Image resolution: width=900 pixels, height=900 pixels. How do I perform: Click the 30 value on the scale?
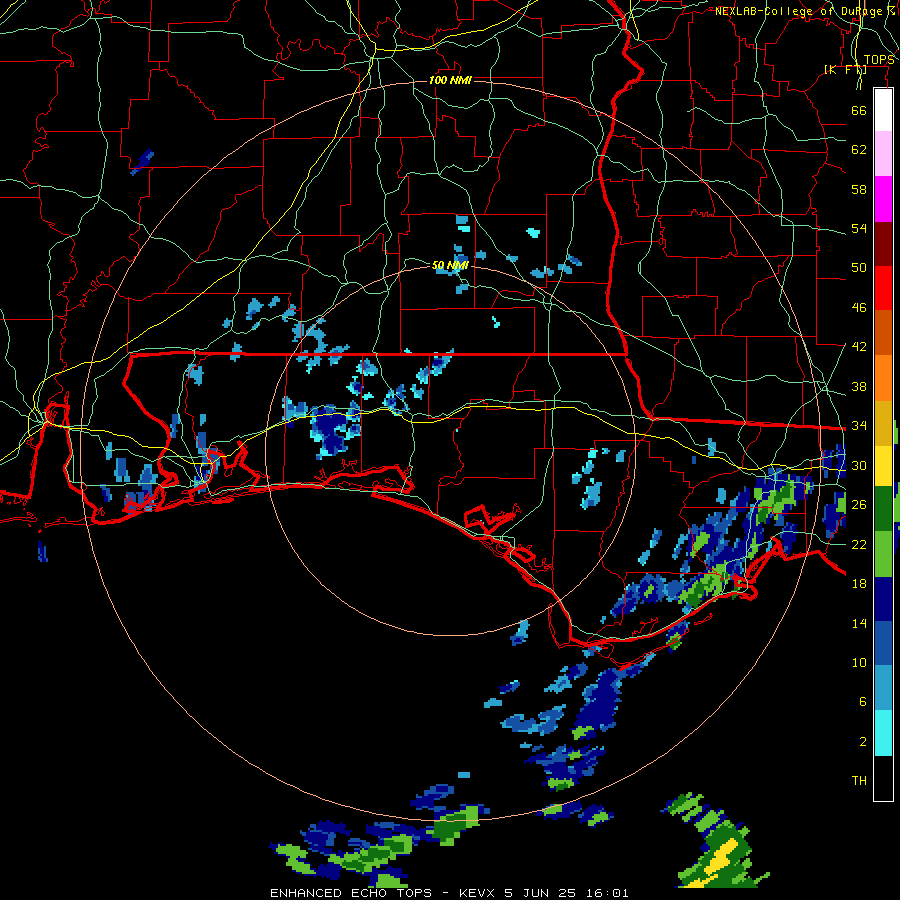click(859, 465)
